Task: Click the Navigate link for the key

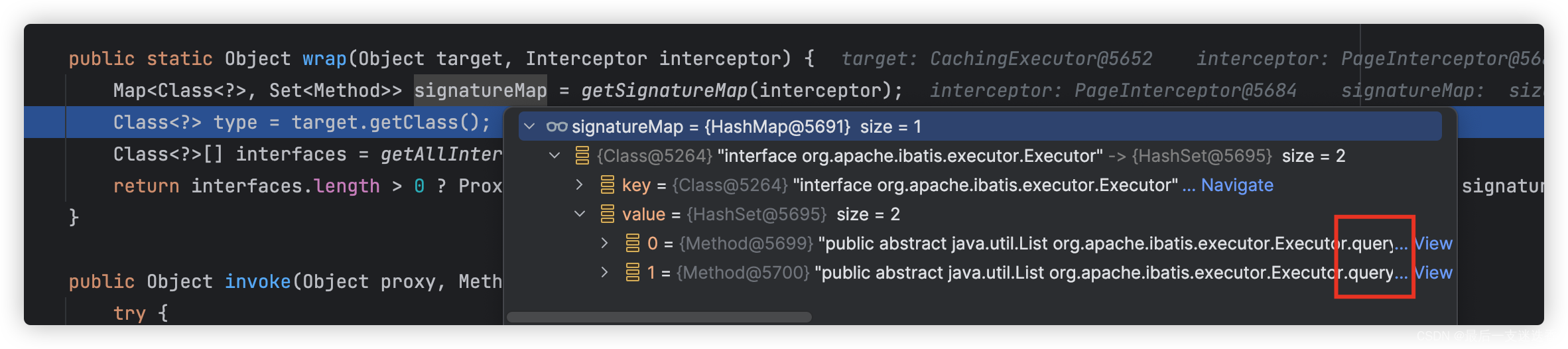Action: pyautogui.click(x=1237, y=185)
